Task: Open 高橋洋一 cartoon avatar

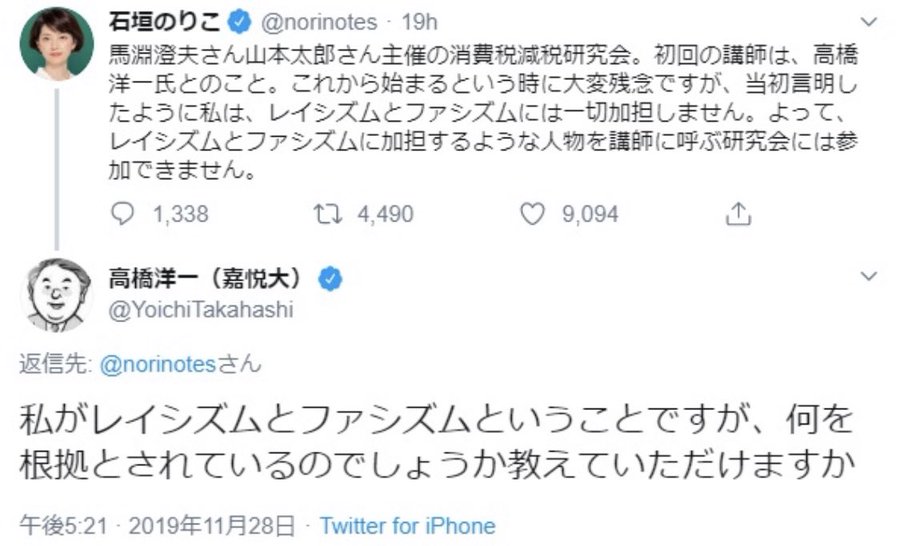Action: 56,296
